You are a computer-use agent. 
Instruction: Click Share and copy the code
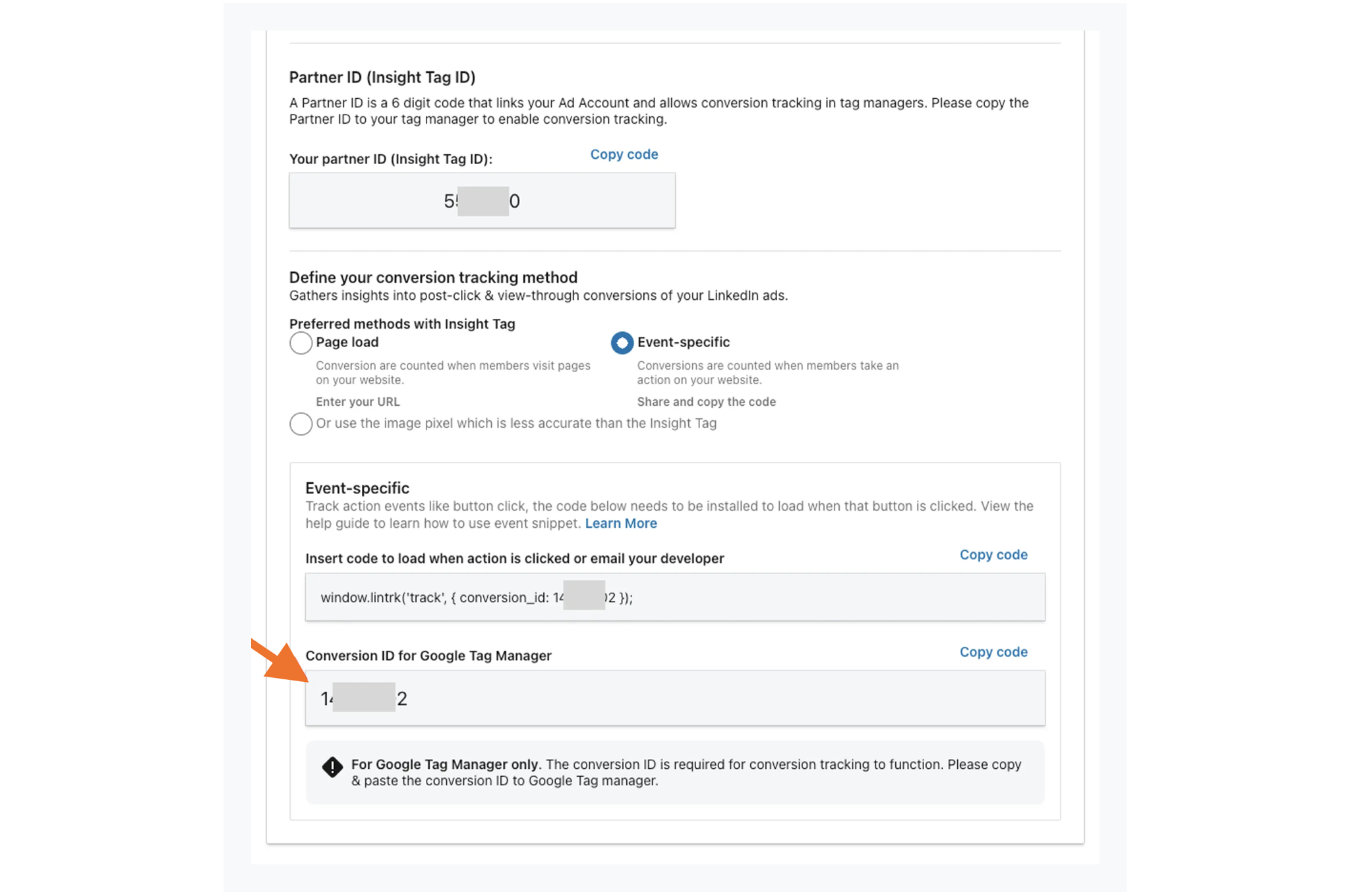coord(706,402)
